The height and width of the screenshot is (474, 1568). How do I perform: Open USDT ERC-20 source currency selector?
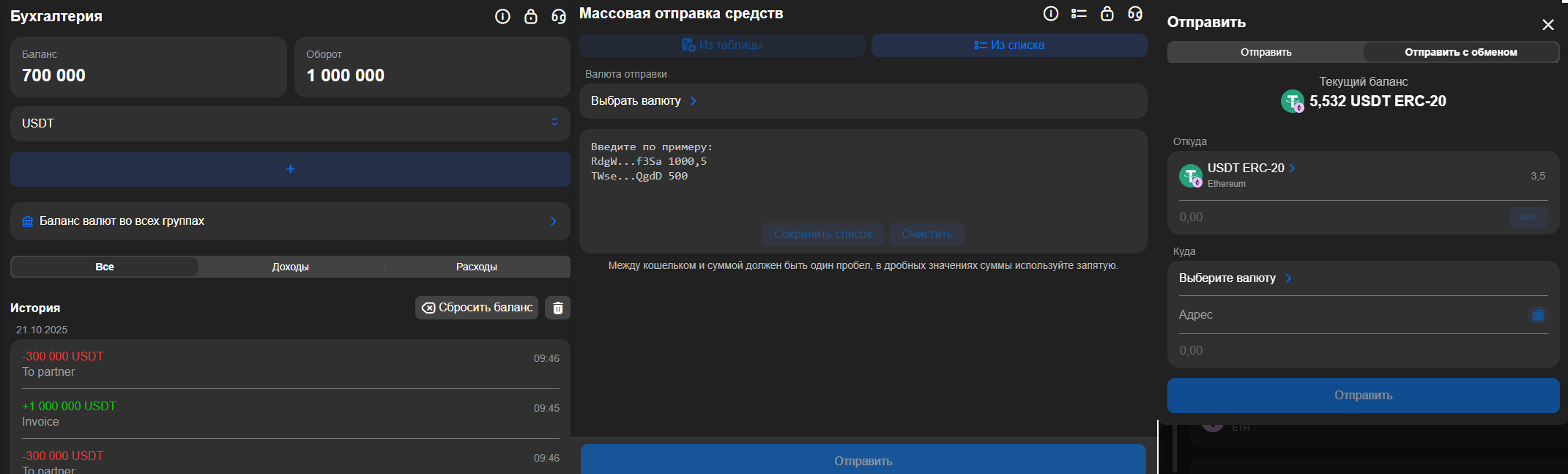click(1252, 168)
